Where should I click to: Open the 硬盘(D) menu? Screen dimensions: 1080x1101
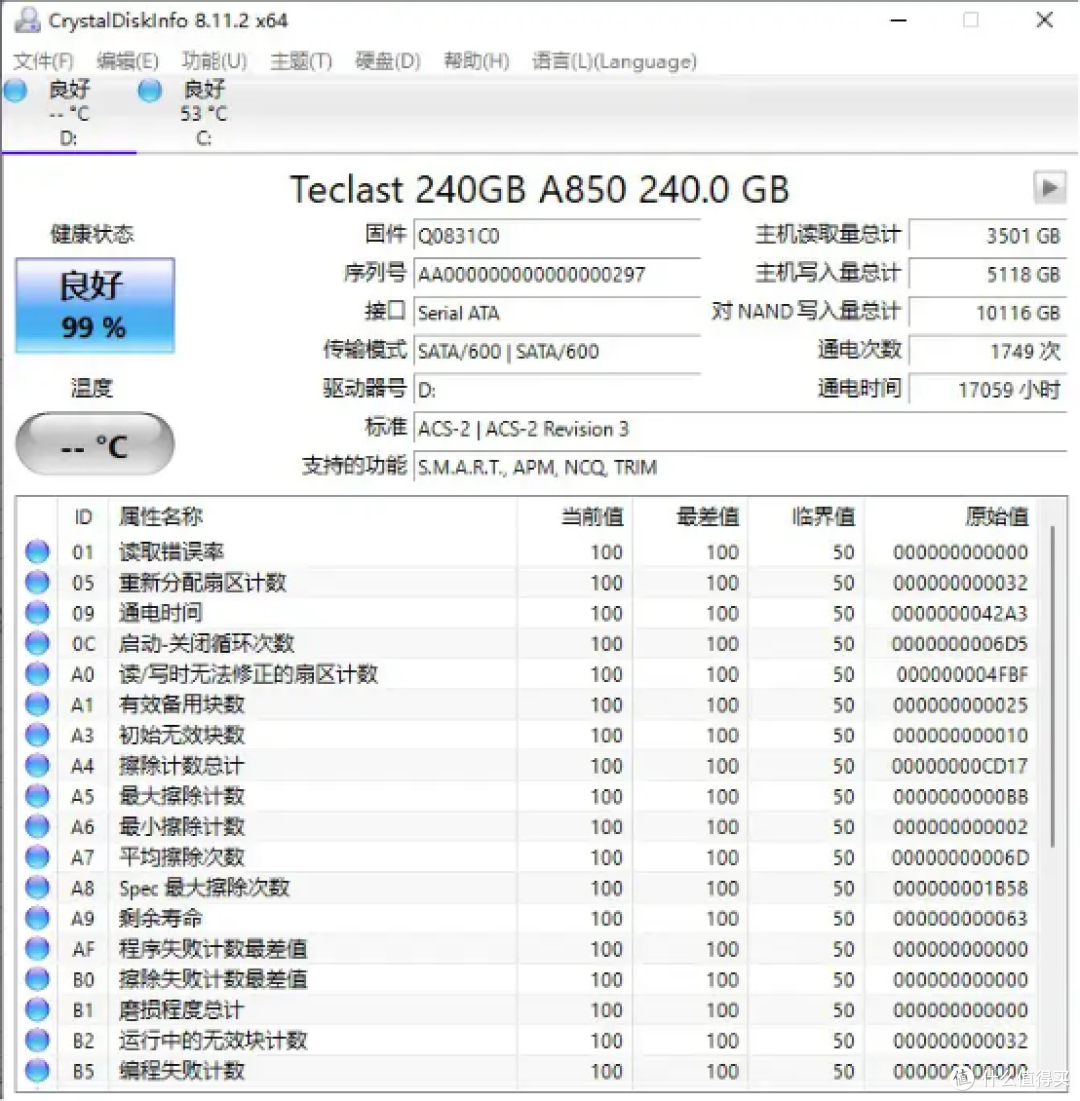(x=388, y=61)
